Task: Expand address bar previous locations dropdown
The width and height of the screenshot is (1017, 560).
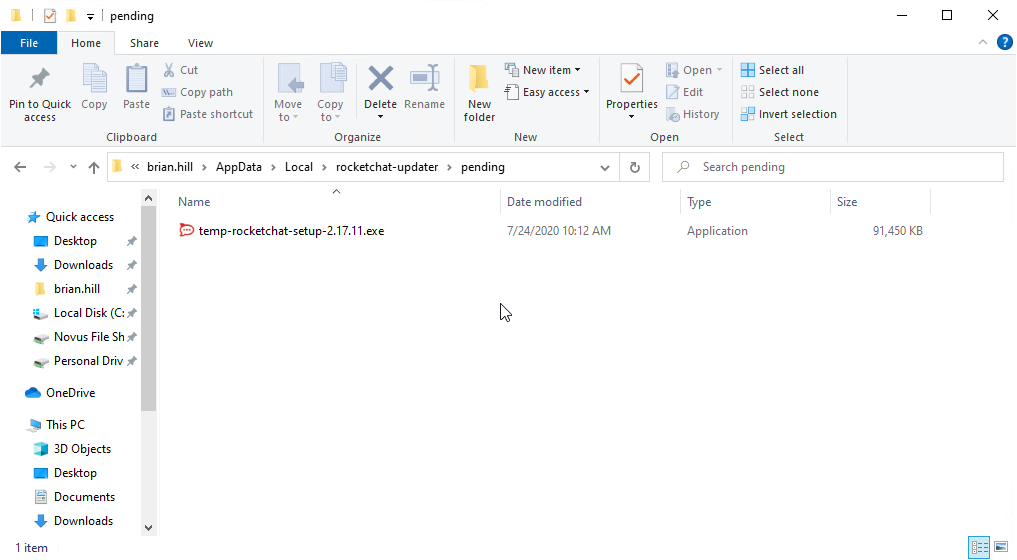Action: [605, 167]
